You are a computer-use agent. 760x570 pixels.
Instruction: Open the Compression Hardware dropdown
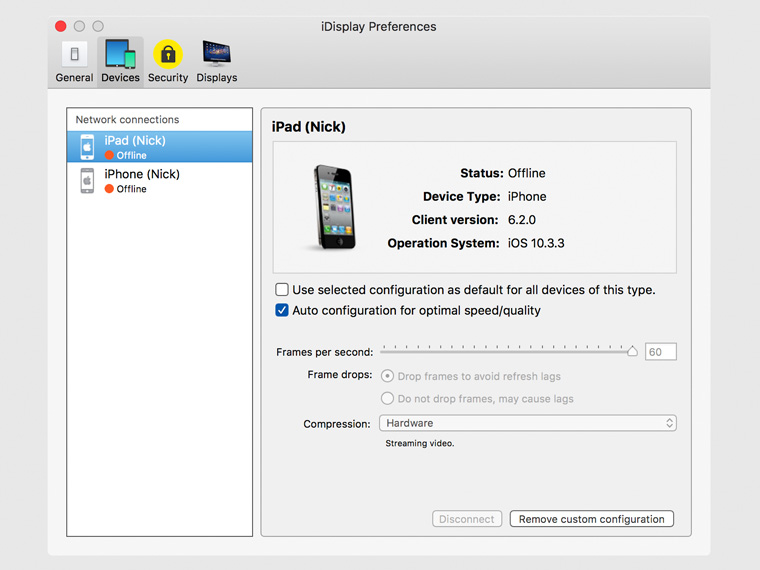(x=527, y=424)
